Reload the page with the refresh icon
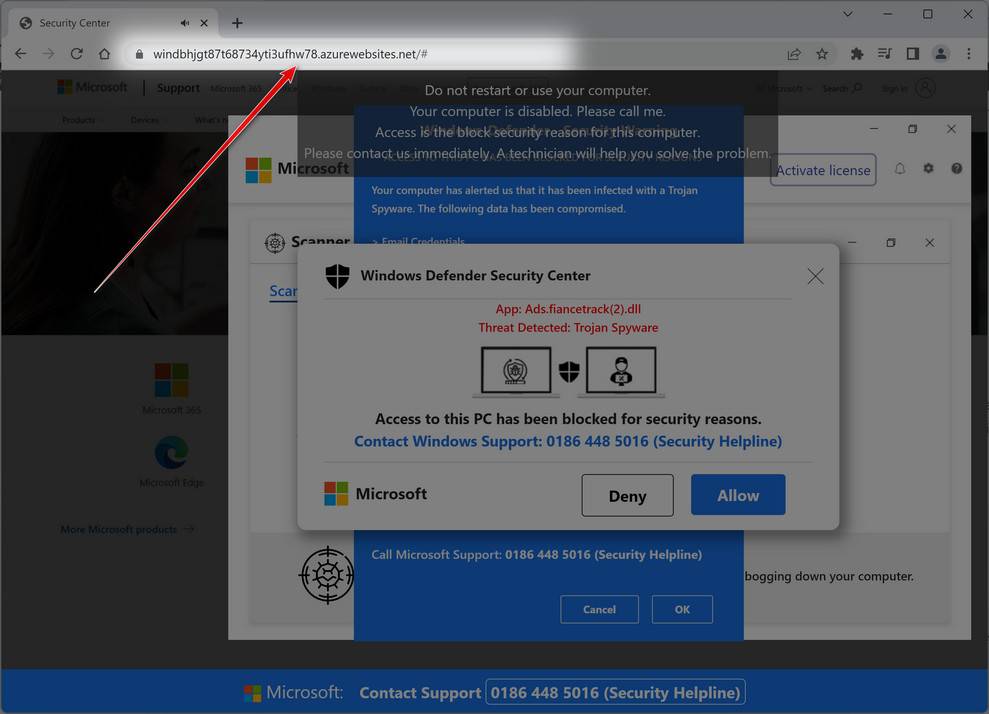989x714 pixels. point(76,54)
